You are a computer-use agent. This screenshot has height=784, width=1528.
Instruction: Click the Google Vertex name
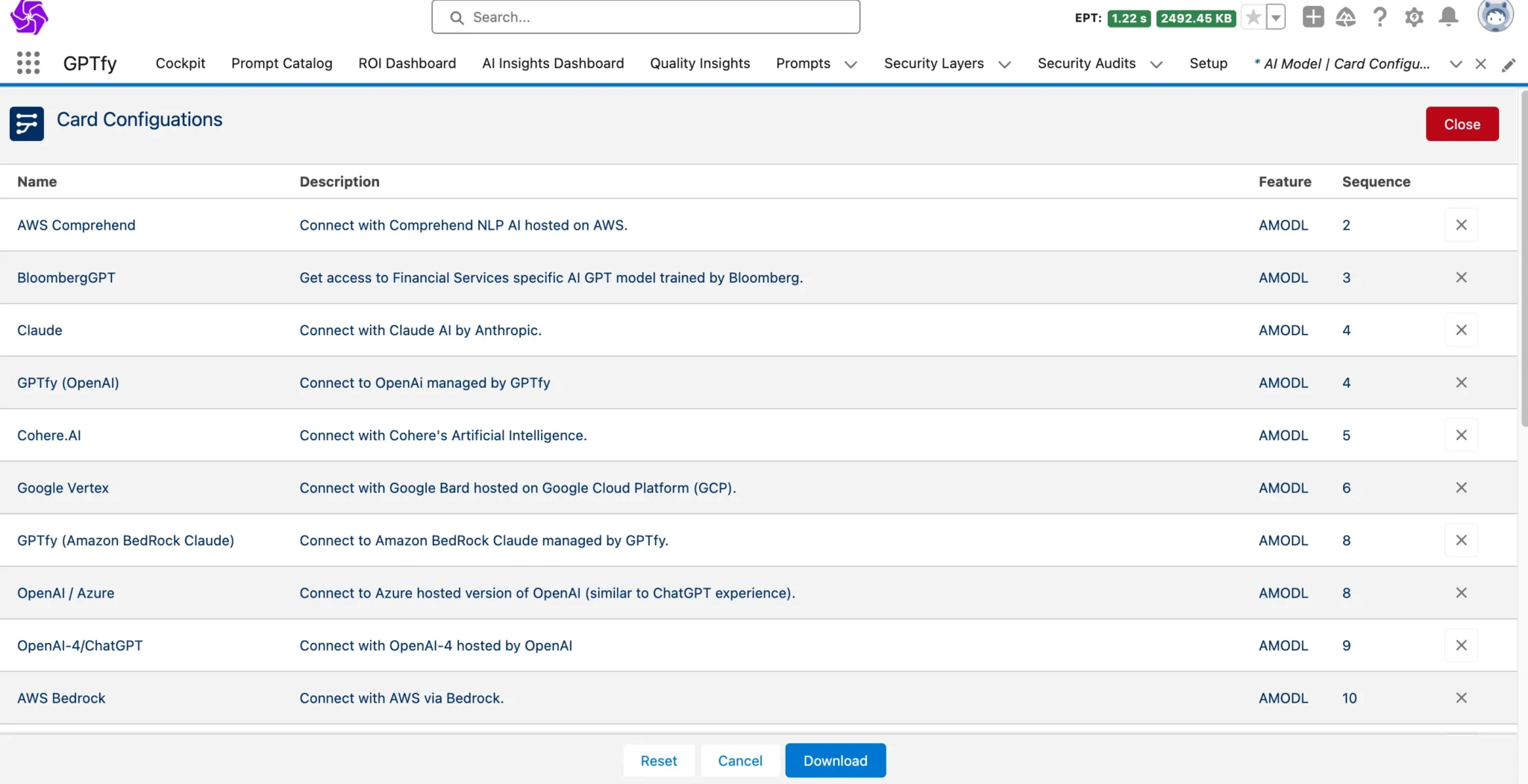(x=63, y=488)
